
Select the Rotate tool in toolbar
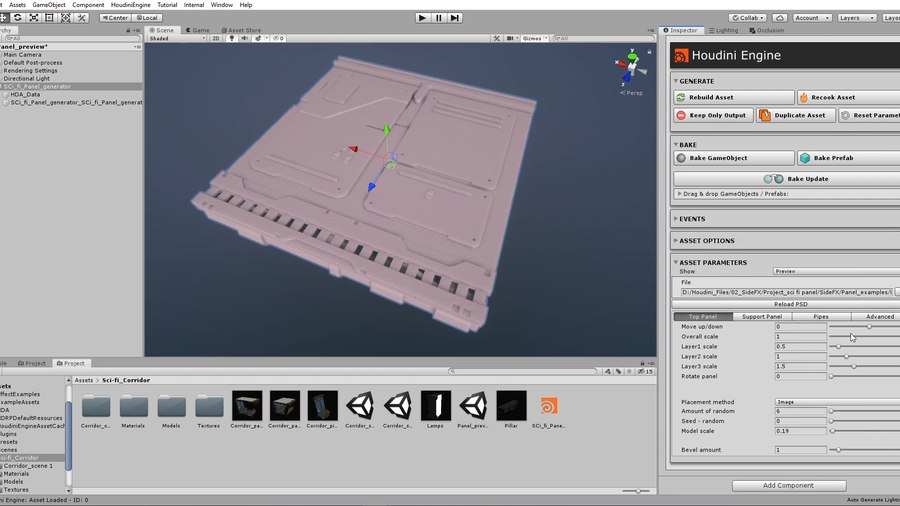click(18, 18)
